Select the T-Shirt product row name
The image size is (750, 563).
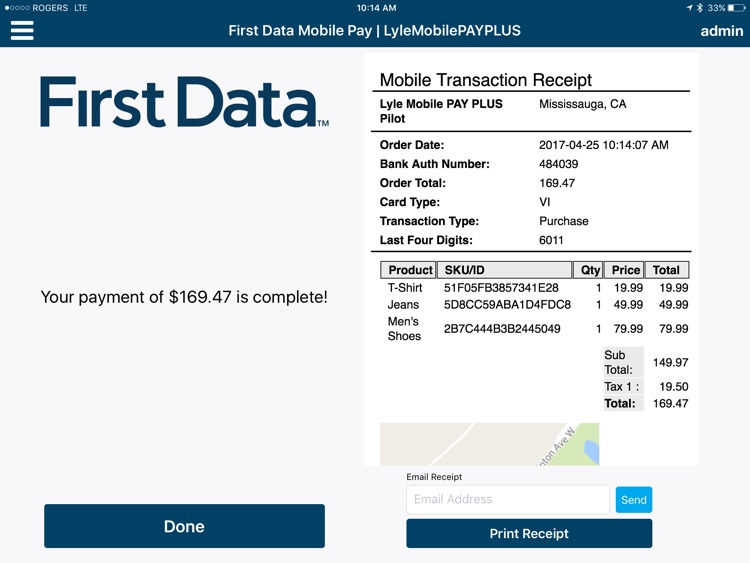tap(405, 287)
